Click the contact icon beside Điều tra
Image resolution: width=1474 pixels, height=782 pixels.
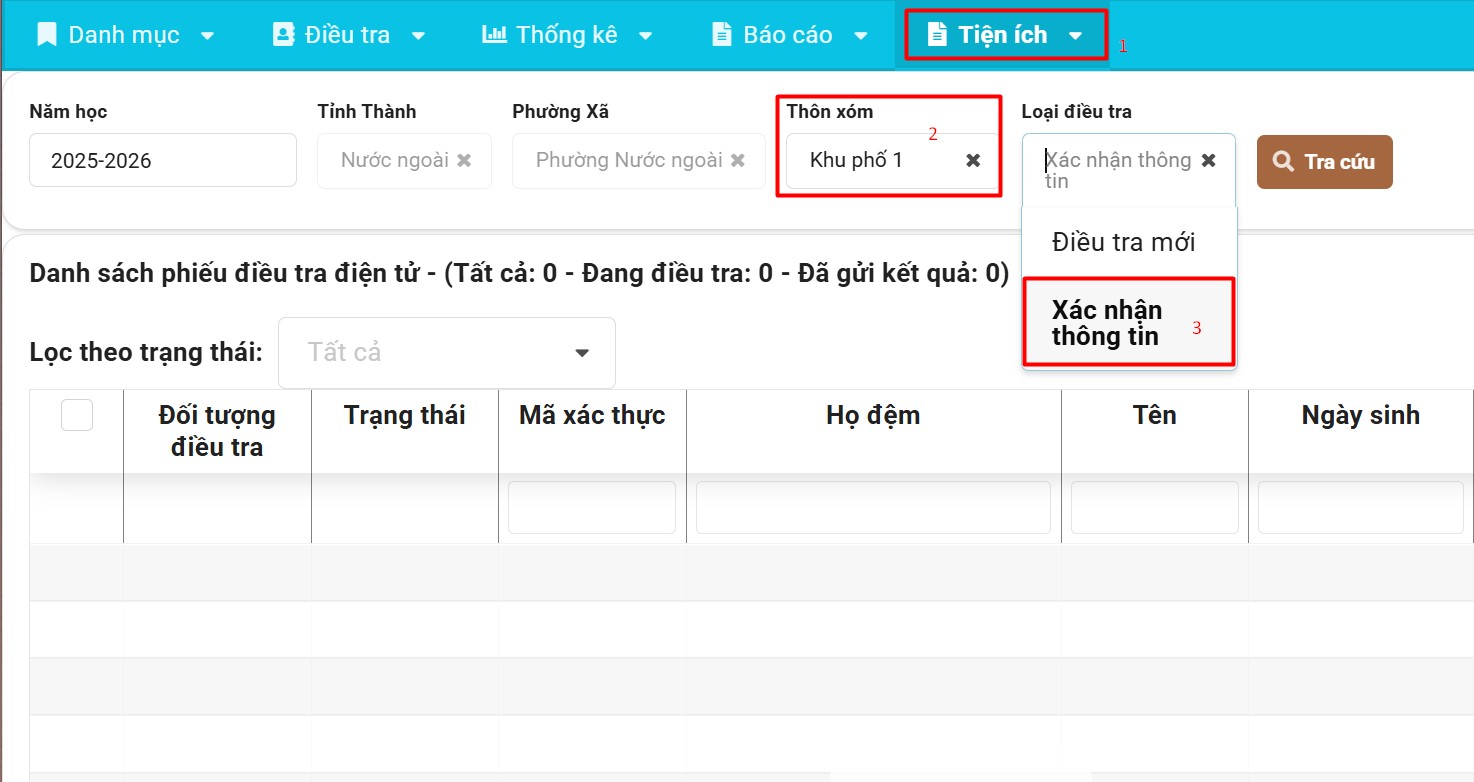[283, 35]
